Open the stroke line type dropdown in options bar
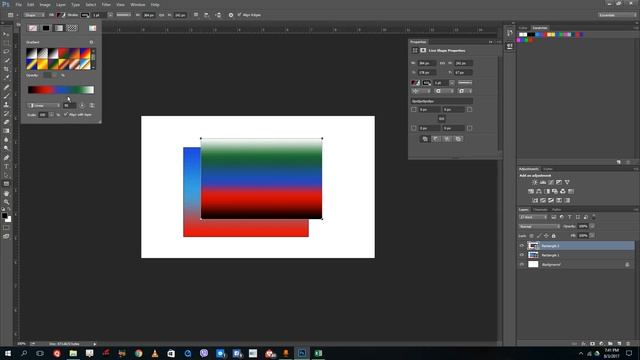 click(124, 15)
